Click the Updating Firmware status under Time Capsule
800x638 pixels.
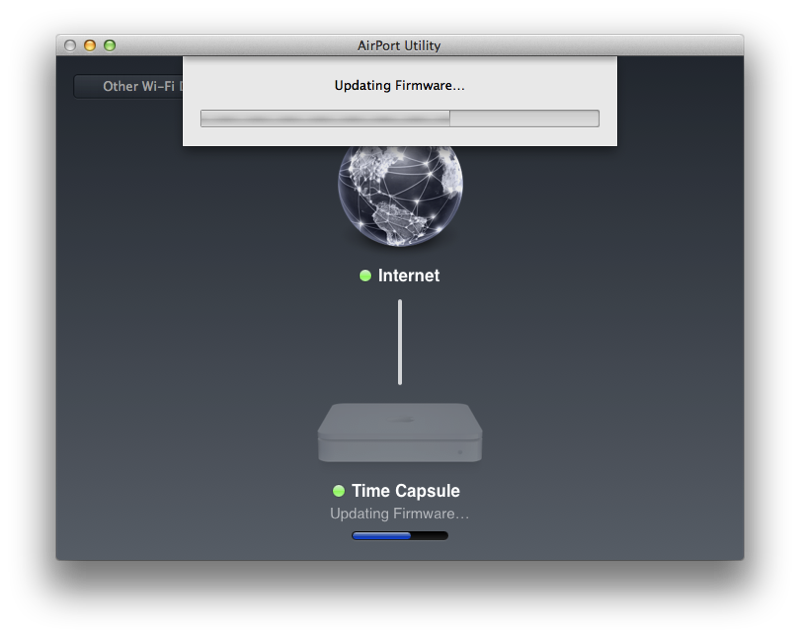pos(399,513)
